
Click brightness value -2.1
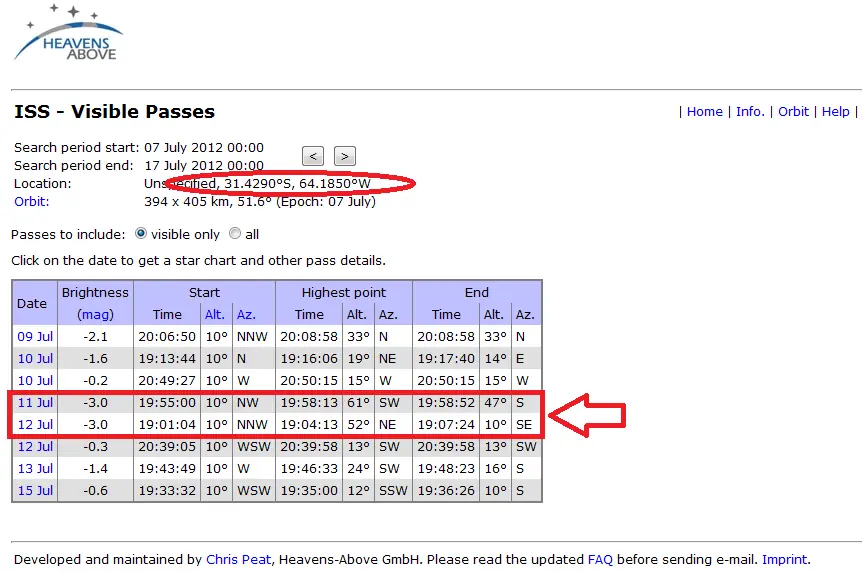(95, 336)
